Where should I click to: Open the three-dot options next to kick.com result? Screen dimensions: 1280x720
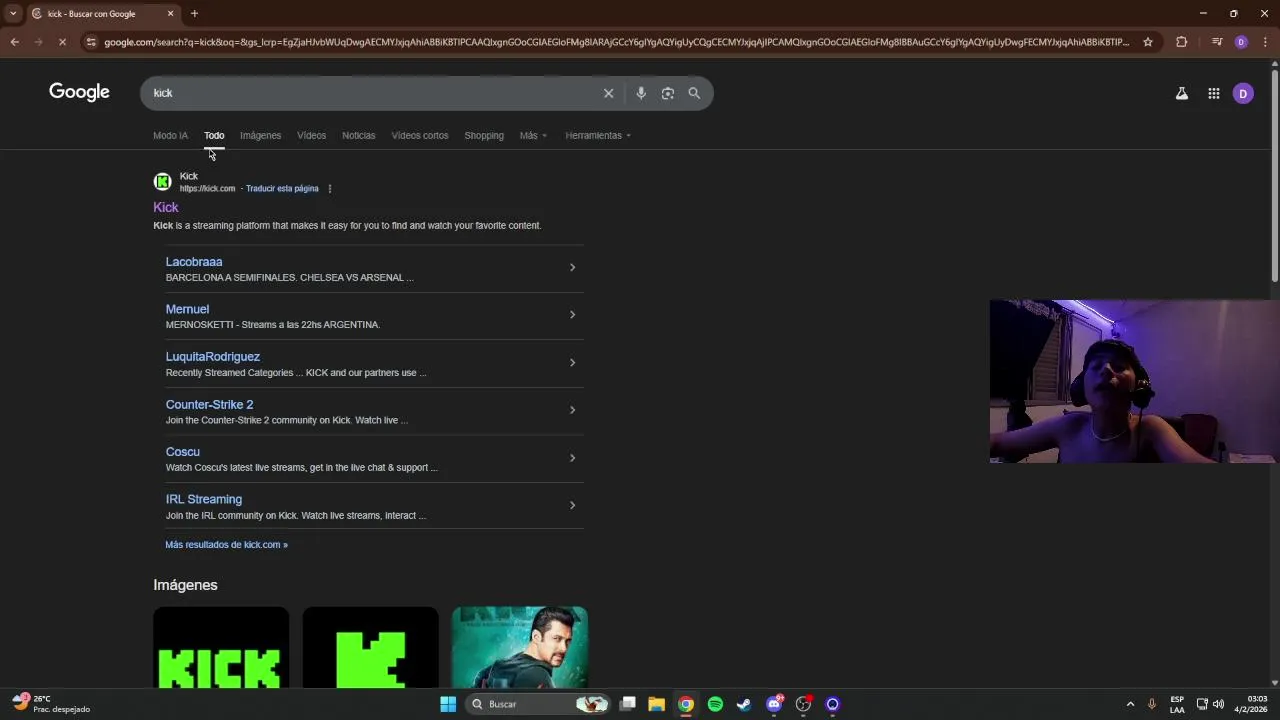329,188
